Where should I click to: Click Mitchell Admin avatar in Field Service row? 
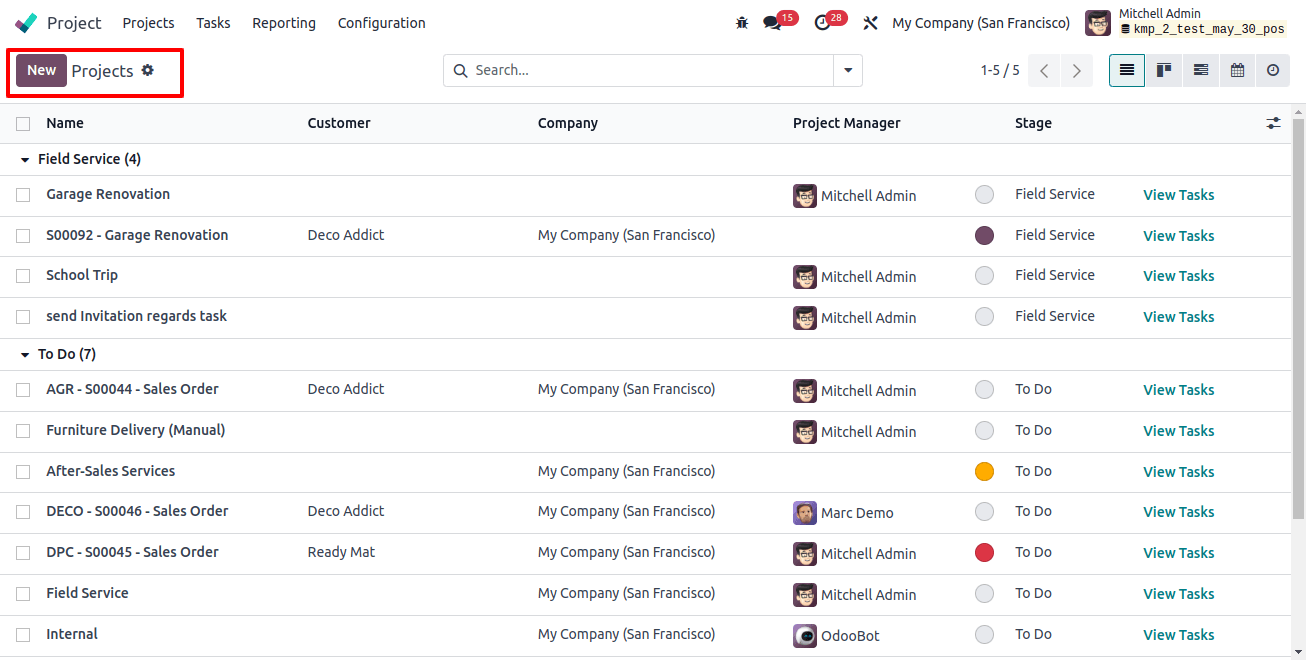(805, 595)
